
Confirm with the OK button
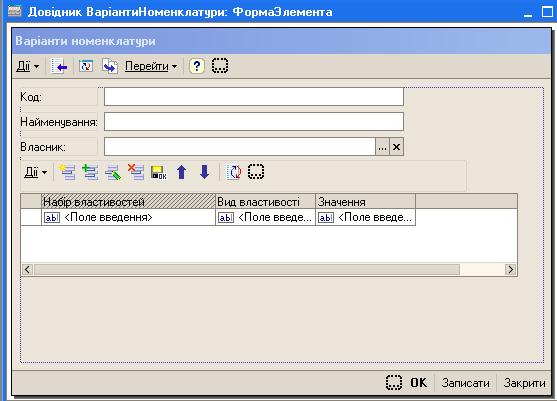click(x=418, y=383)
